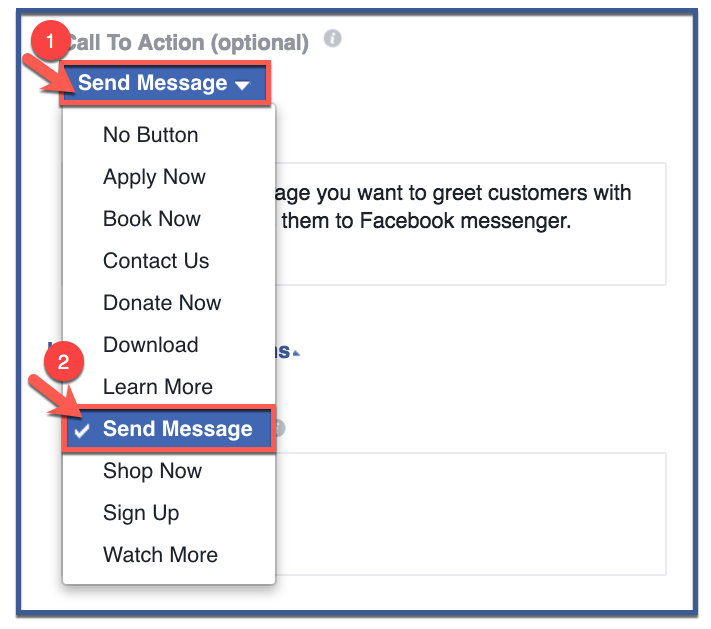Pick Contact Us from dropdown
The image size is (711, 629).
pyautogui.click(x=156, y=261)
